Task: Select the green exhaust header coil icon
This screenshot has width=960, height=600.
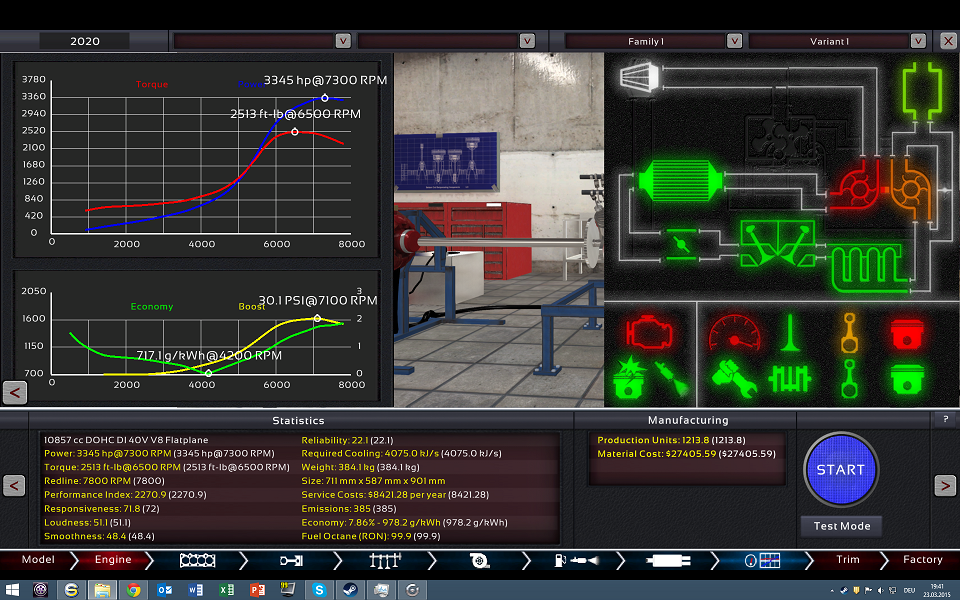Action: click(x=869, y=268)
